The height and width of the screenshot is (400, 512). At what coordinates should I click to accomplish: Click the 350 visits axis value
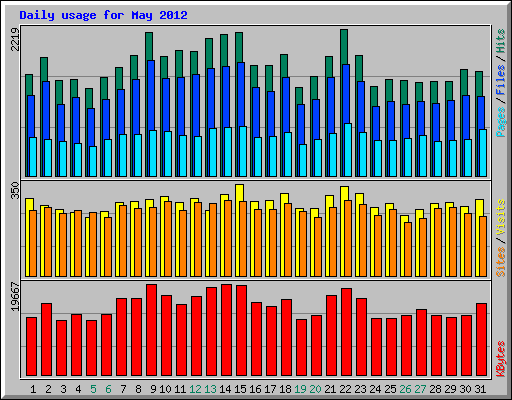(15, 190)
